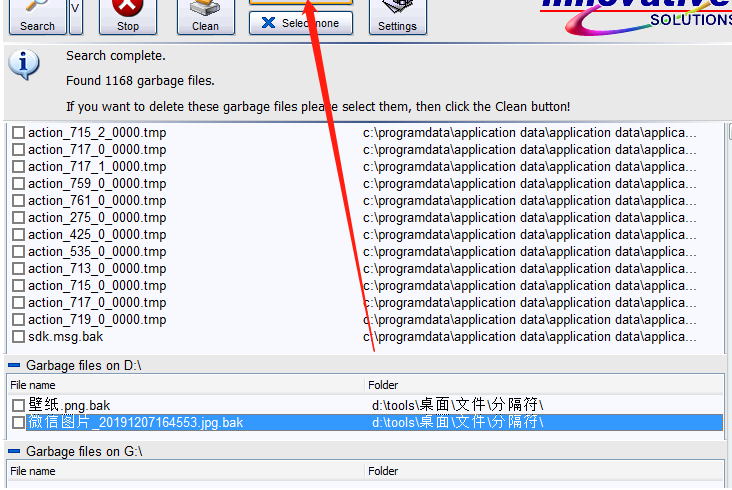The width and height of the screenshot is (732, 490).
Task: Click the Clean button
Action: [205, 17]
